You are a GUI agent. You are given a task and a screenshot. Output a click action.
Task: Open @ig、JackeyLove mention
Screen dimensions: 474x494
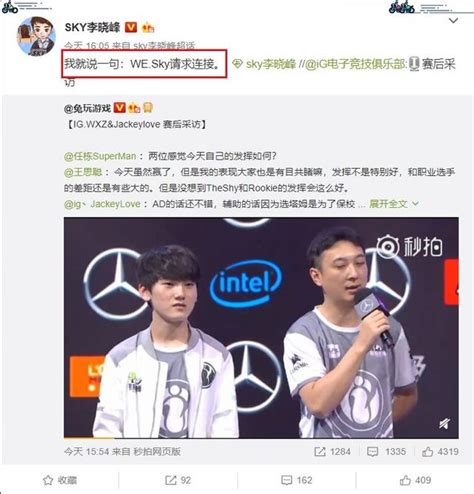pos(102,204)
